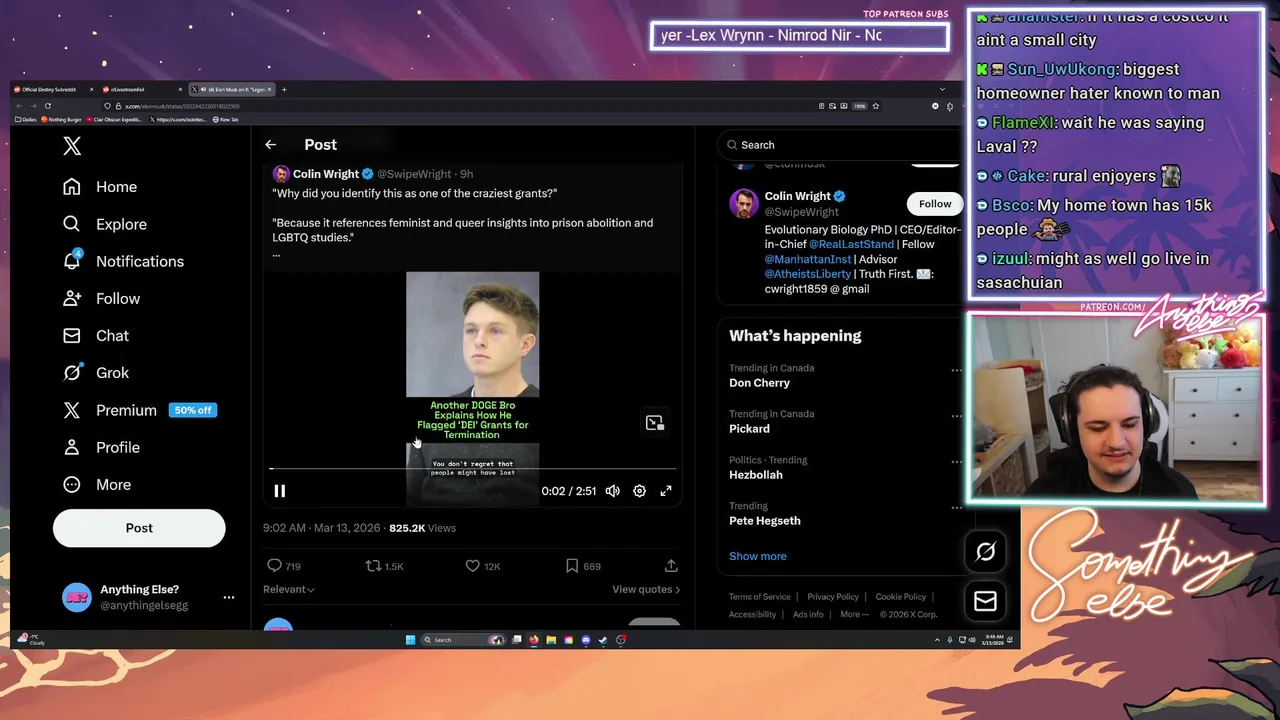Screen dimensions: 1280x720
Task: Open Home from the sidebar
Action: [100, 187]
